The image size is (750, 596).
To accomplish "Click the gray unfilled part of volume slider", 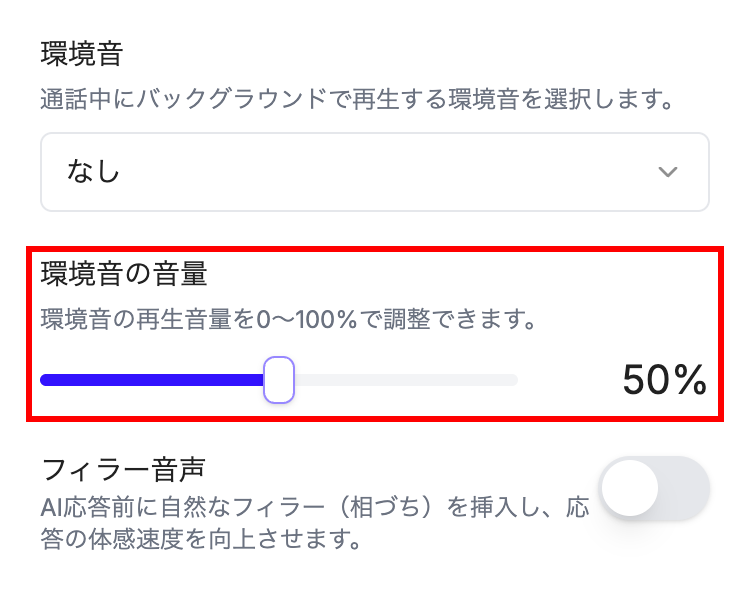I will click(x=406, y=380).
